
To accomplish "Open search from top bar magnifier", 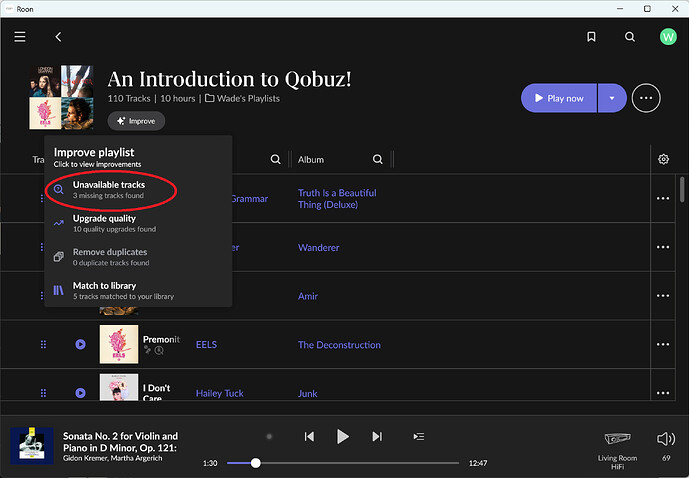I will click(x=630, y=37).
